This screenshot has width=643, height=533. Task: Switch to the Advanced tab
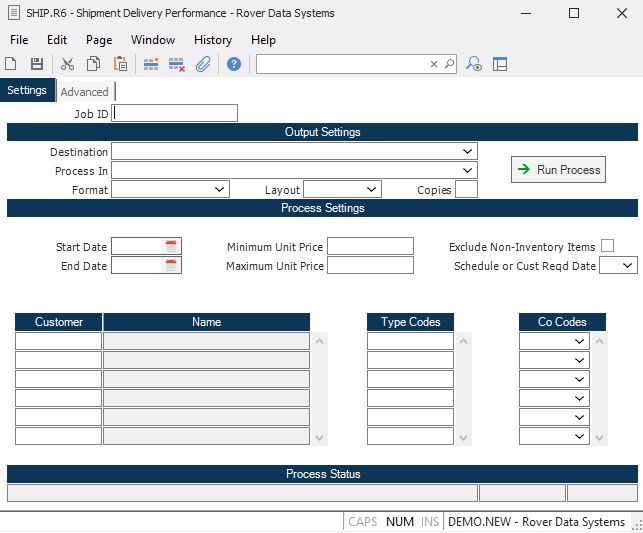click(x=84, y=92)
